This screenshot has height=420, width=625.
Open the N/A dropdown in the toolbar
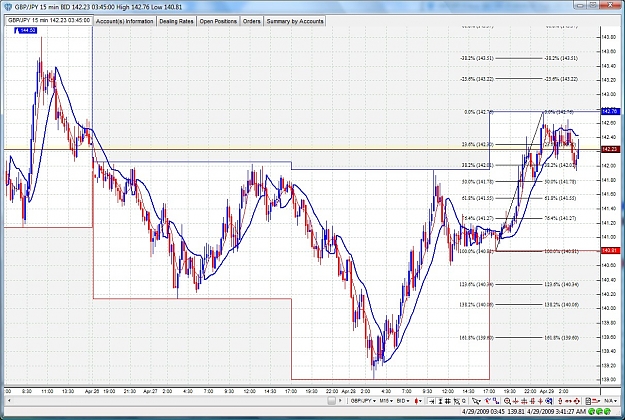click(610, 401)
